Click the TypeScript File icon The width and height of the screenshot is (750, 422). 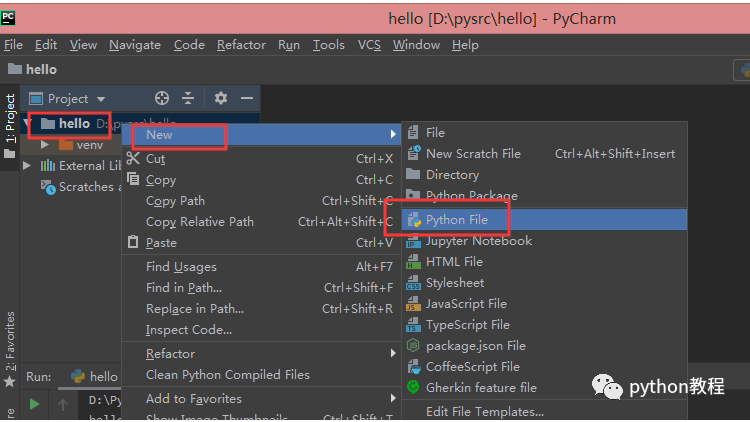[x=413, y=325]
